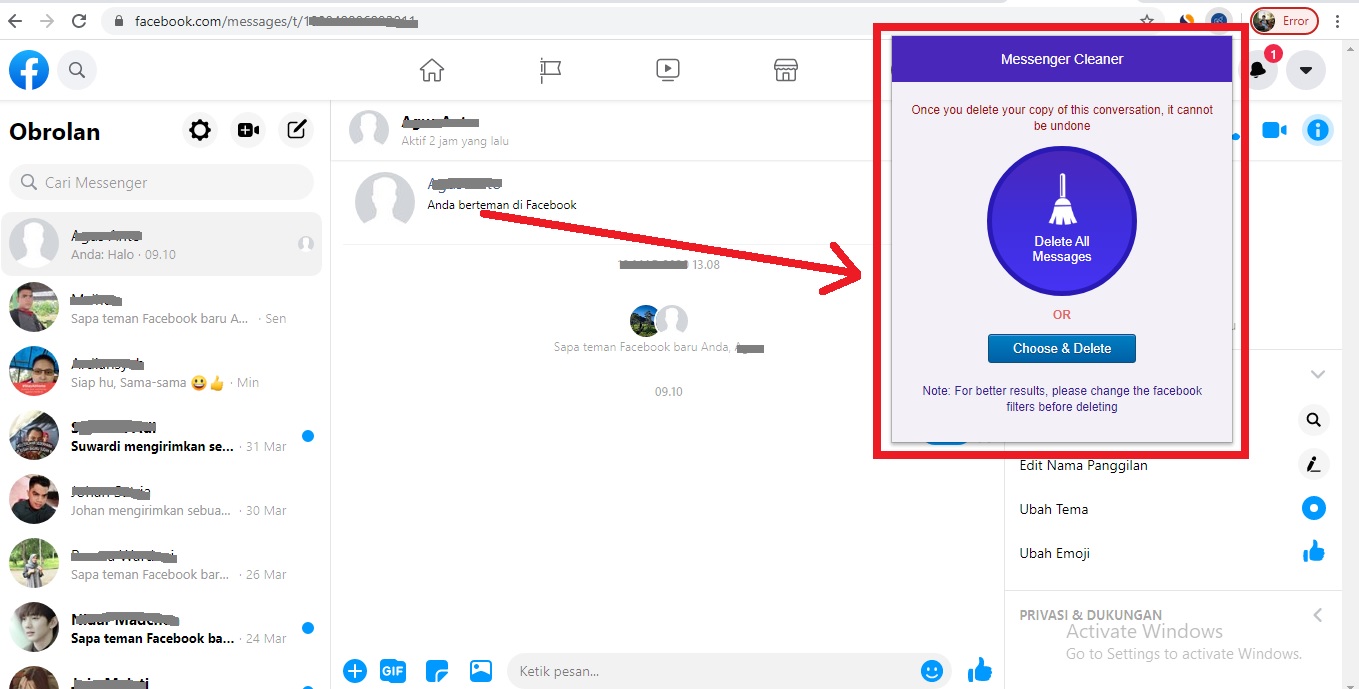Click Edit Nama Panggilan text
This screenshot has height=689, width=1359.
(1083, 465)
